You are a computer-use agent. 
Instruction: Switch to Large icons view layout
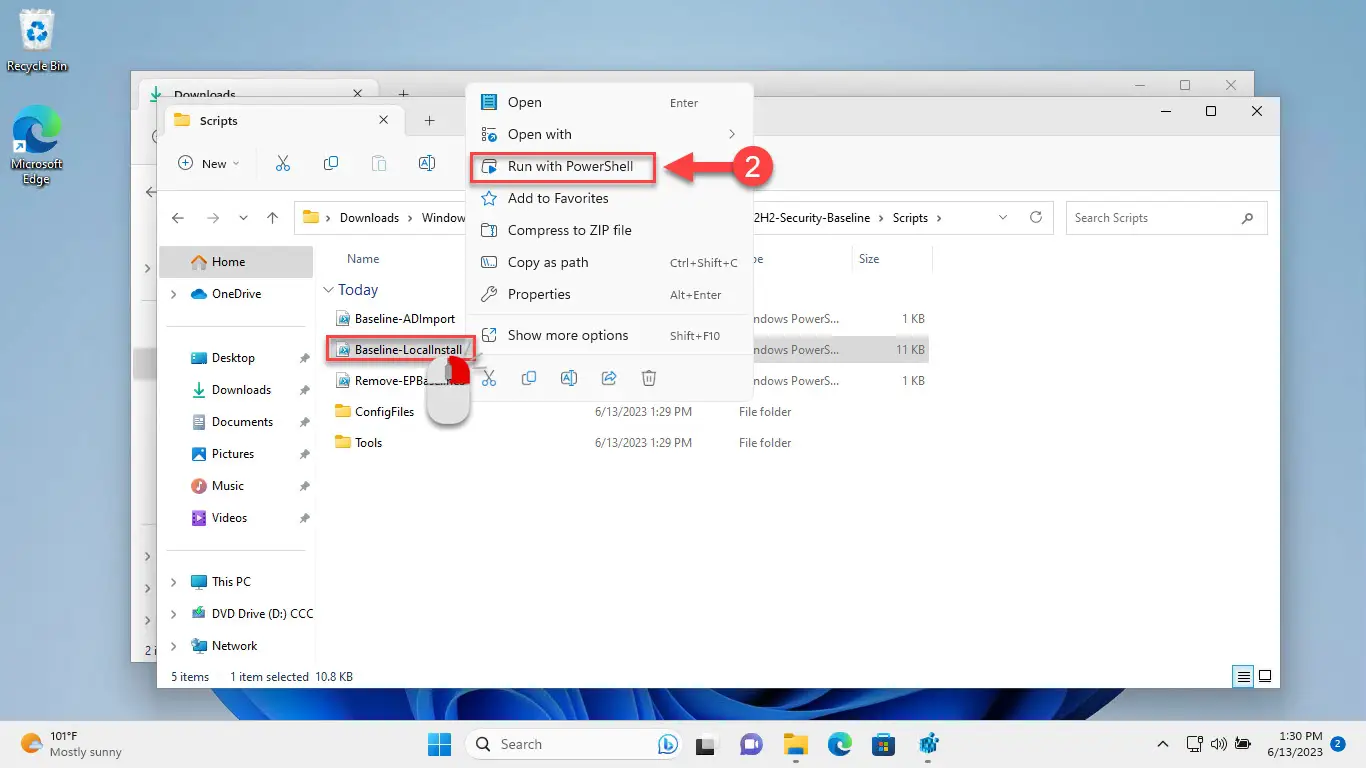1265,677
